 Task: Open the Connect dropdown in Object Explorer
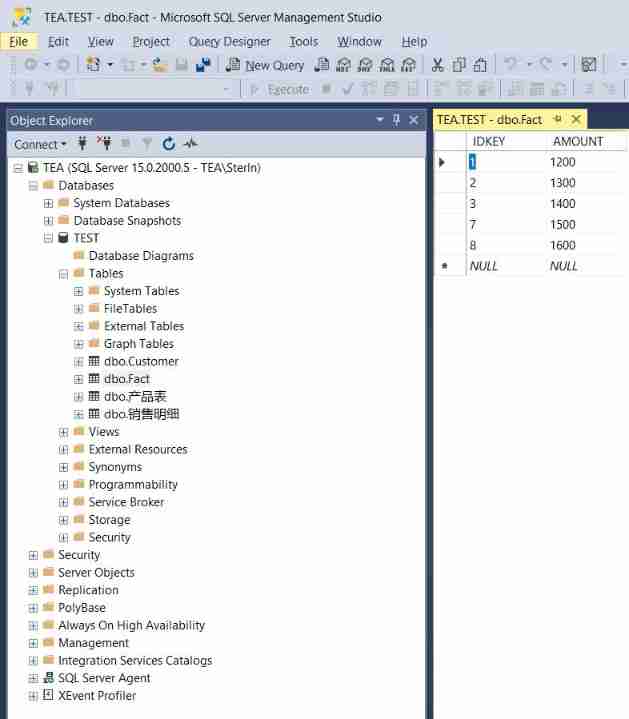click(x=40, y=144)
